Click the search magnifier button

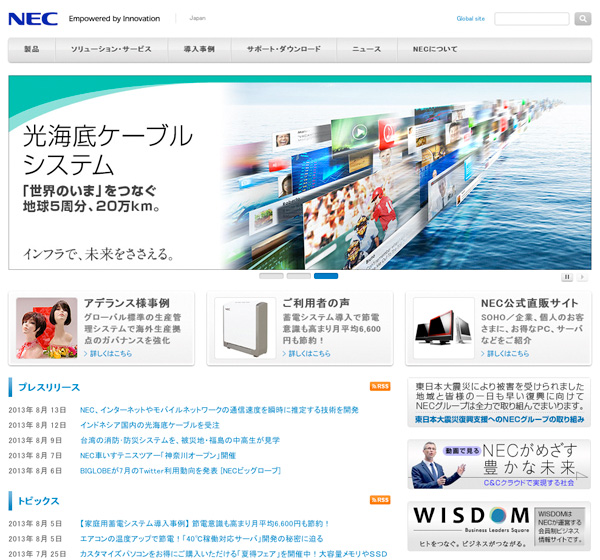[x=582, y=18]
